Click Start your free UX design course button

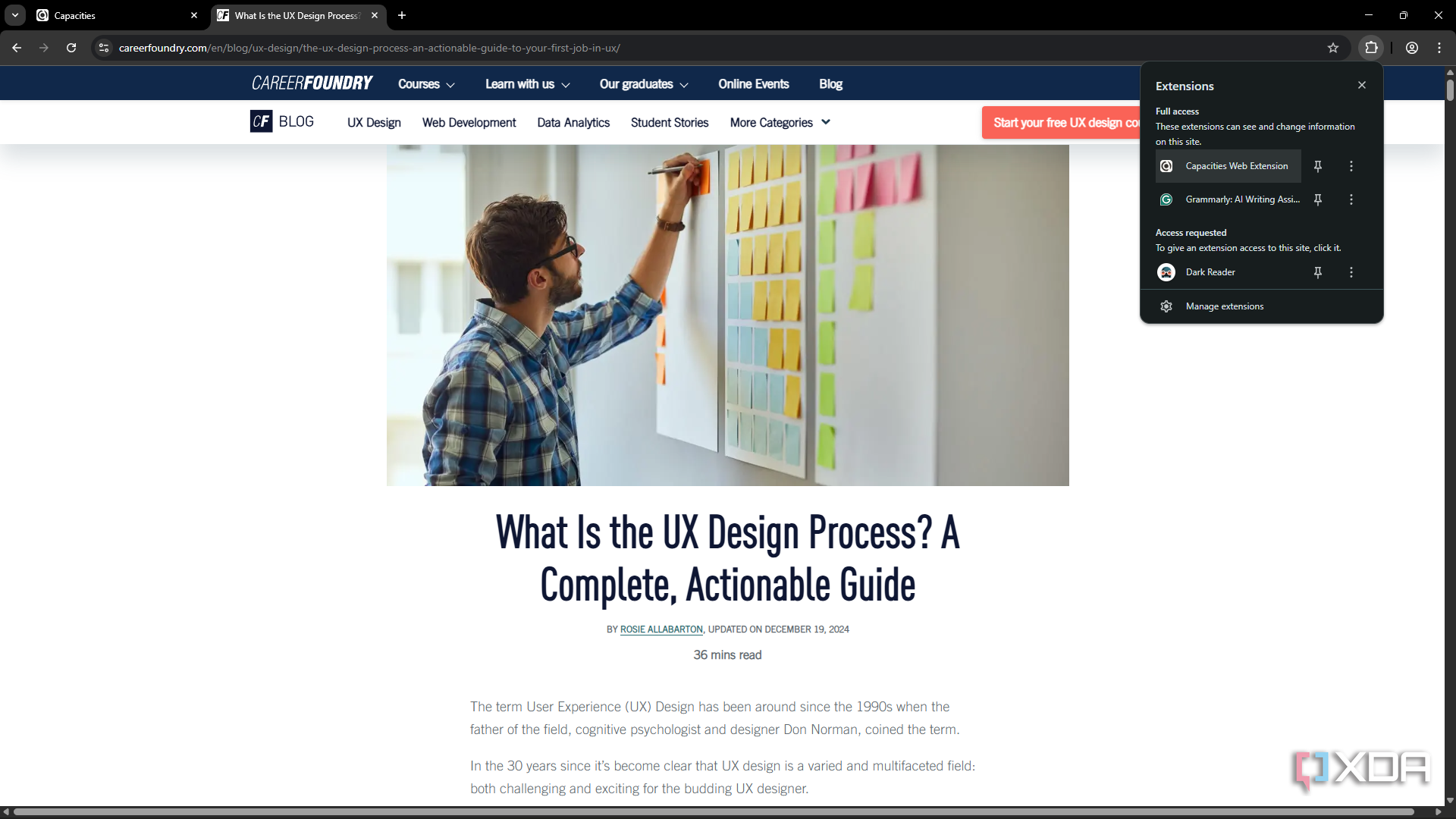(x=1062, y=123)
